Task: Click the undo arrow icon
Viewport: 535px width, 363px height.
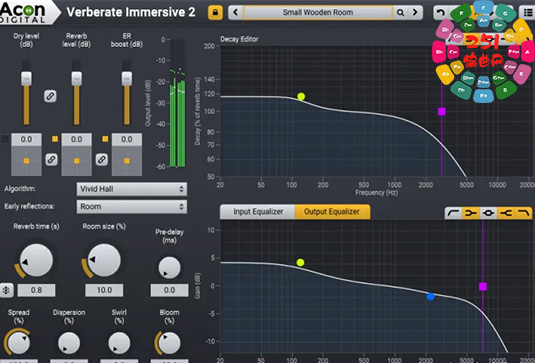Action: [x=440, y=13]
